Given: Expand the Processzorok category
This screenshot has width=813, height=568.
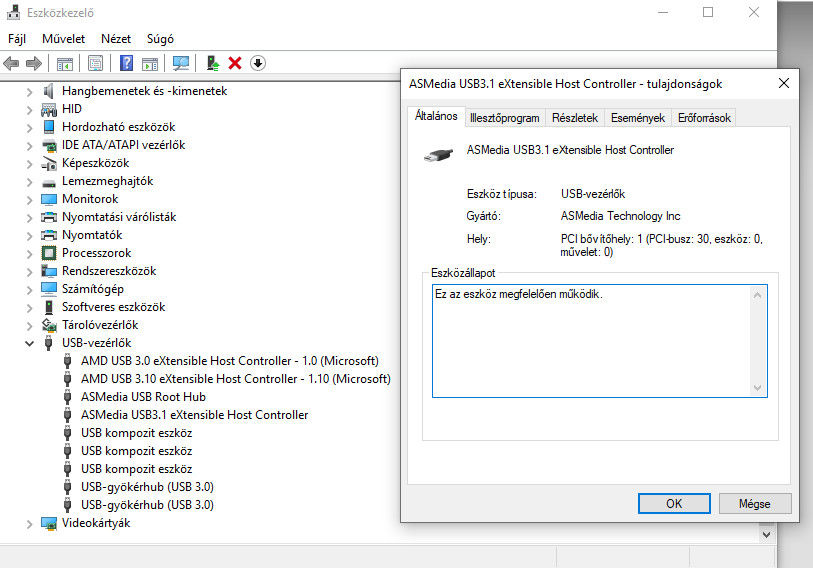Looking at the screenshot, I should 29,254.
